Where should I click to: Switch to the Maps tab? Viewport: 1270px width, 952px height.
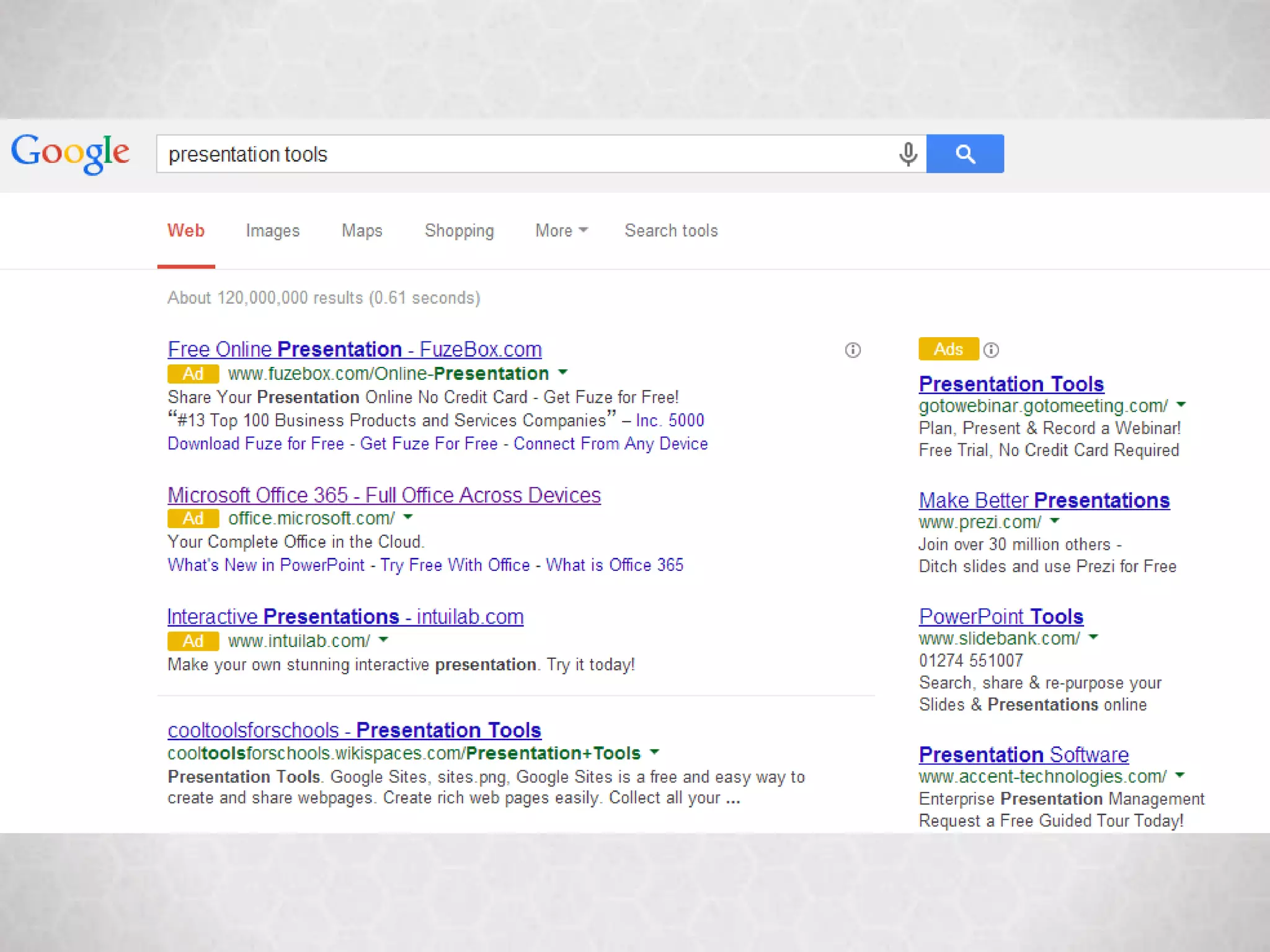pos(362,231)
